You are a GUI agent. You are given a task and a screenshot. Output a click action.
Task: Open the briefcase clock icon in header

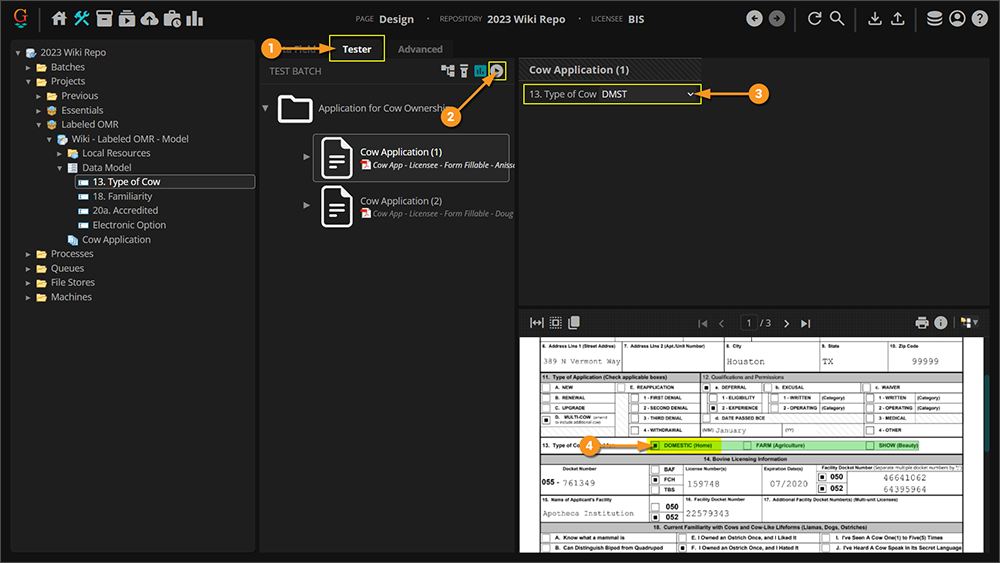[172, 18]
